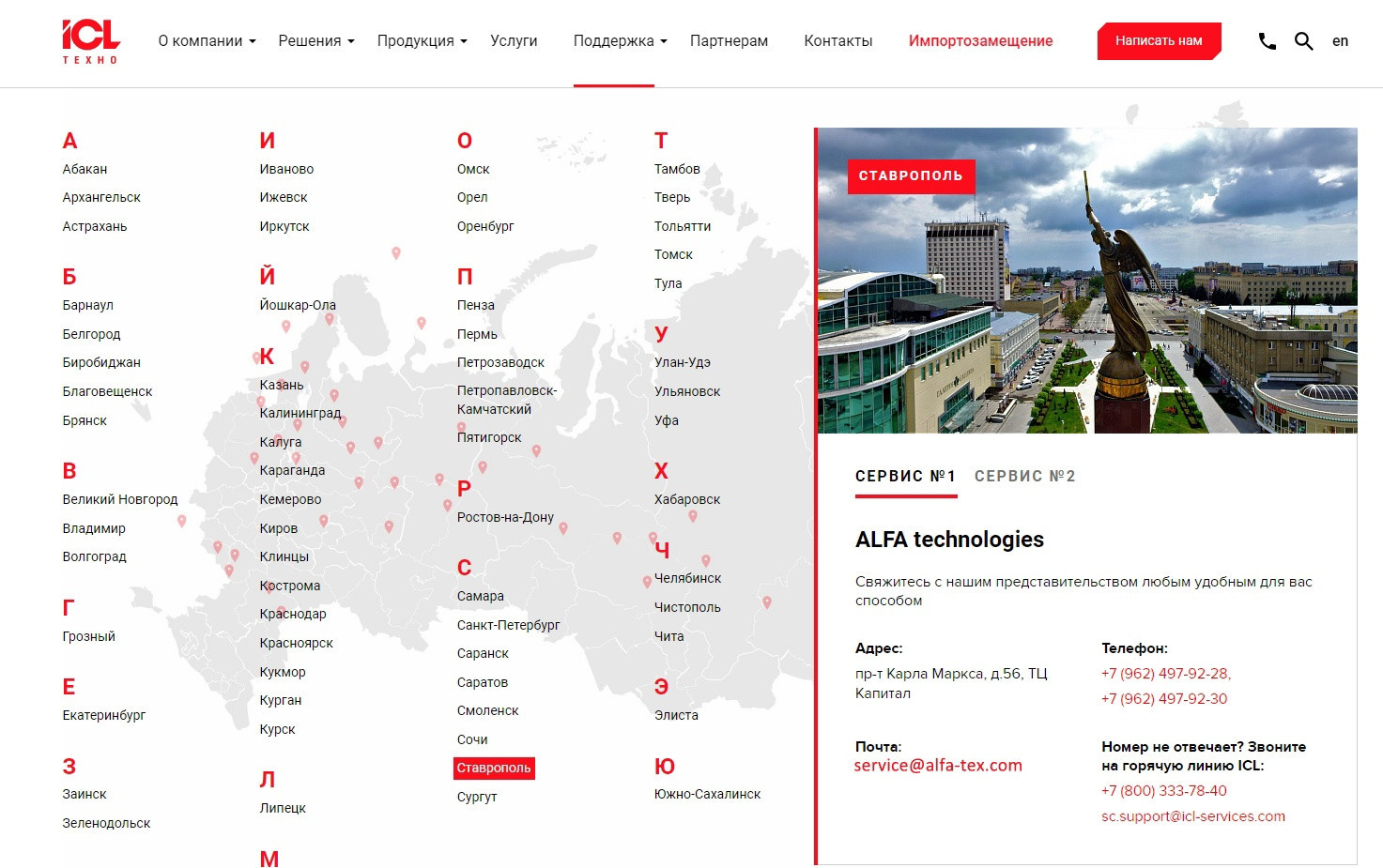This screenshot has height=868, width=1383.
Task: Select the city Ижевск
Action: 284,198
